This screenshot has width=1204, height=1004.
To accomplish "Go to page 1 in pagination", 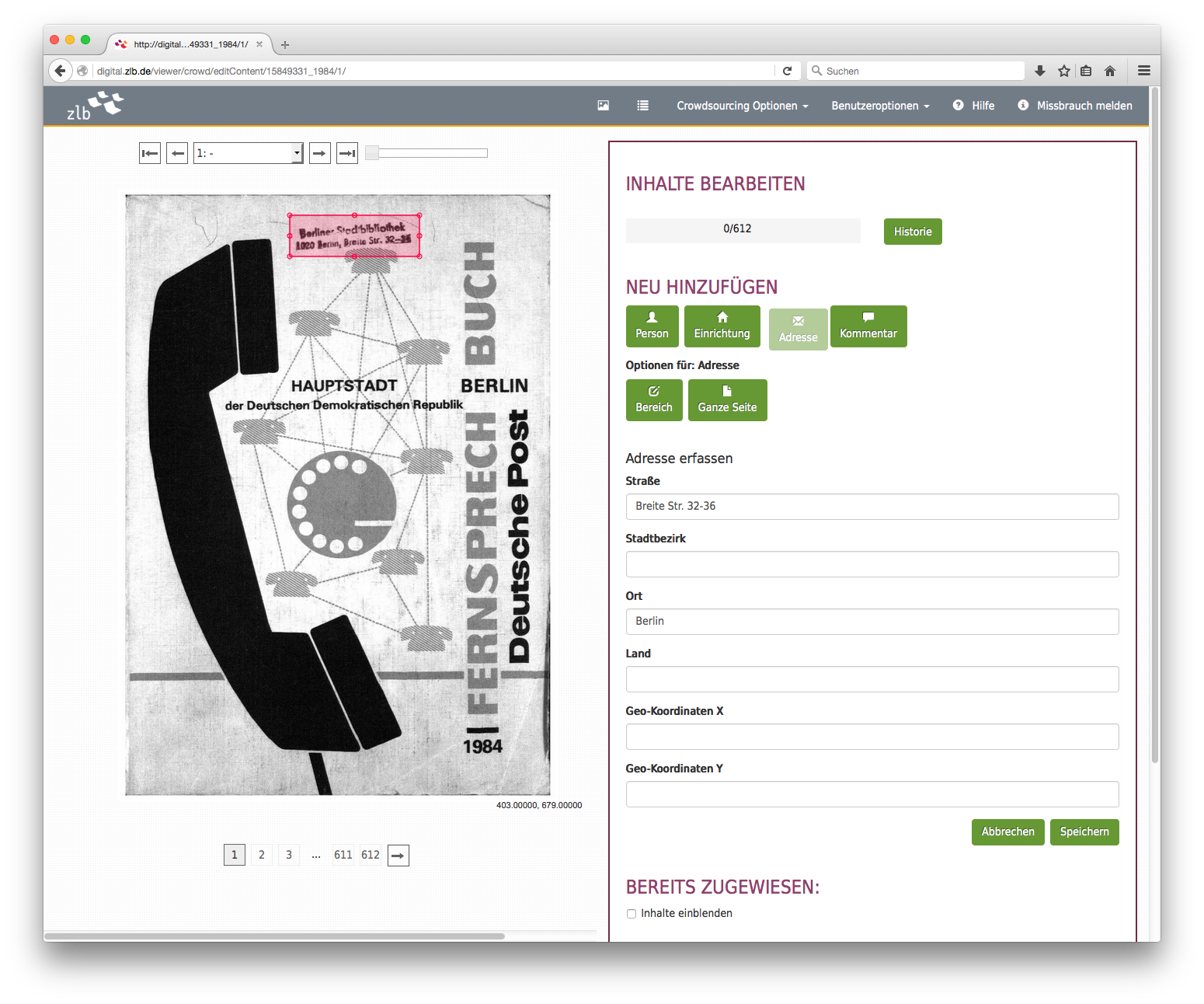I will 235,856.
